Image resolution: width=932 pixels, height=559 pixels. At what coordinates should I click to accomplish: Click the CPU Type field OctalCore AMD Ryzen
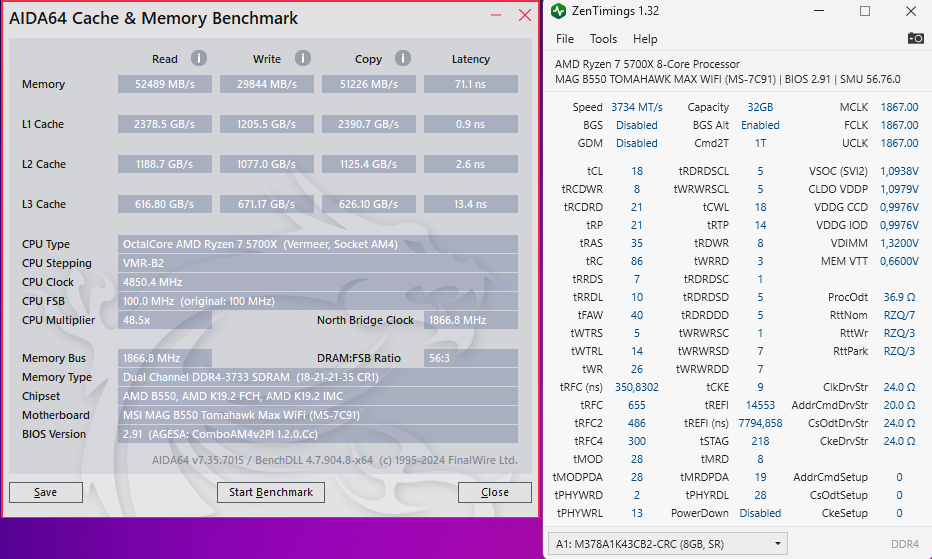[x=317, y=244]
